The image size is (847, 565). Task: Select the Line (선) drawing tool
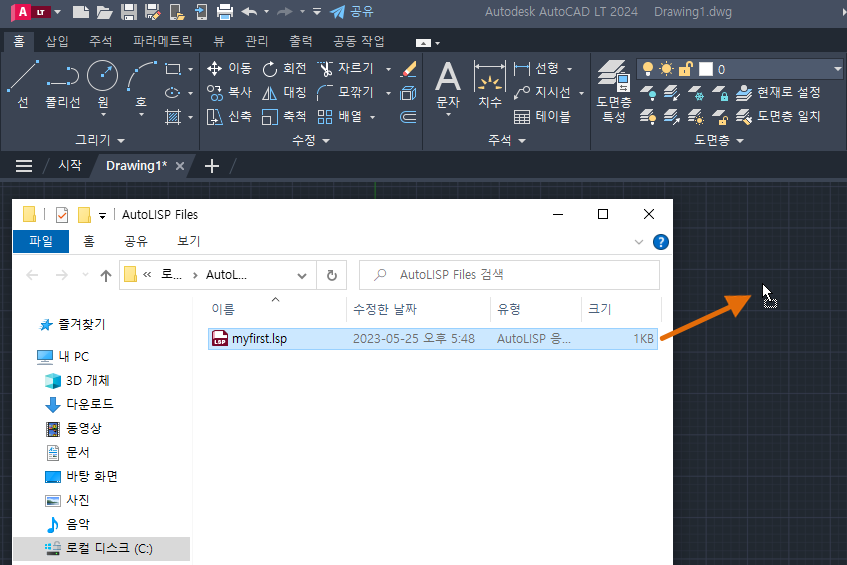click(x=23, y=84)
